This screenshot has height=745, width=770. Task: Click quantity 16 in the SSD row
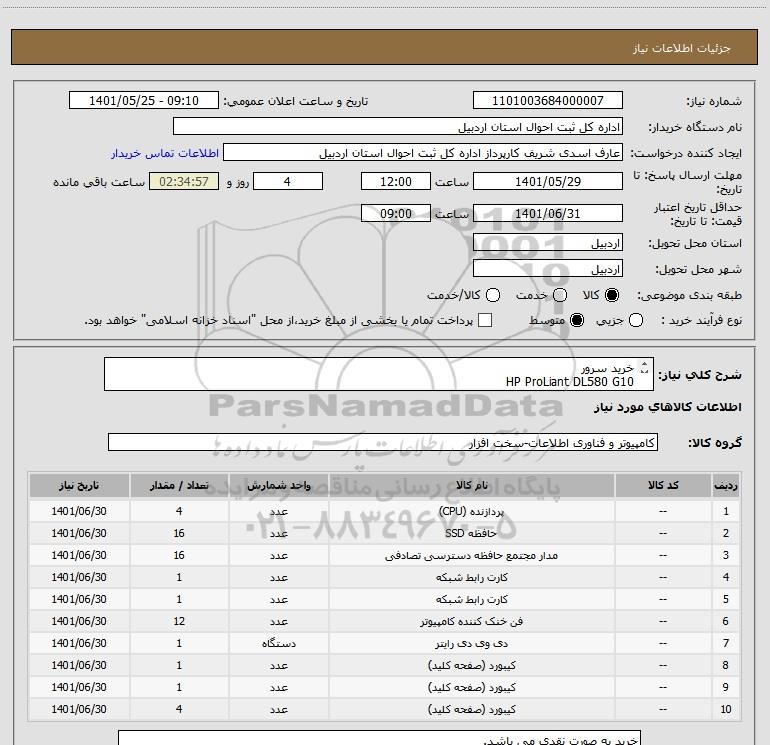click(x=179, y=533)
